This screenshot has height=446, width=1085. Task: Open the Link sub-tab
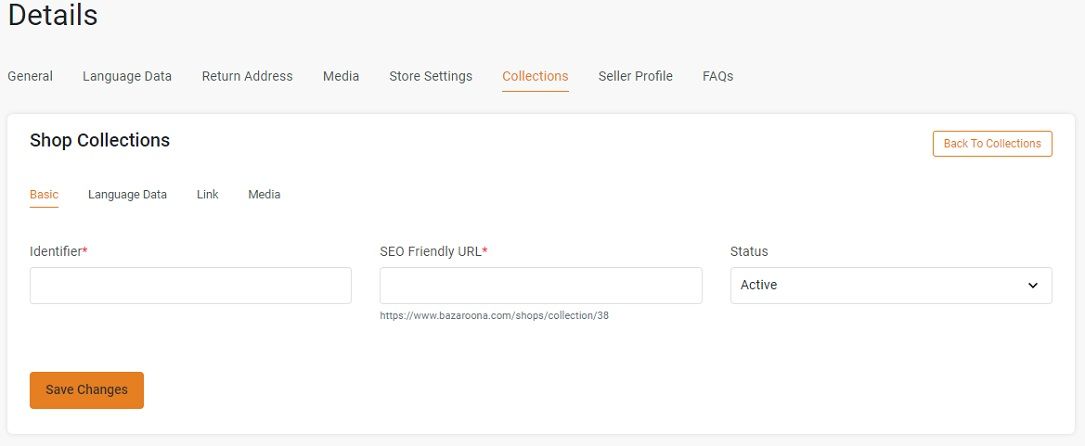208,194
